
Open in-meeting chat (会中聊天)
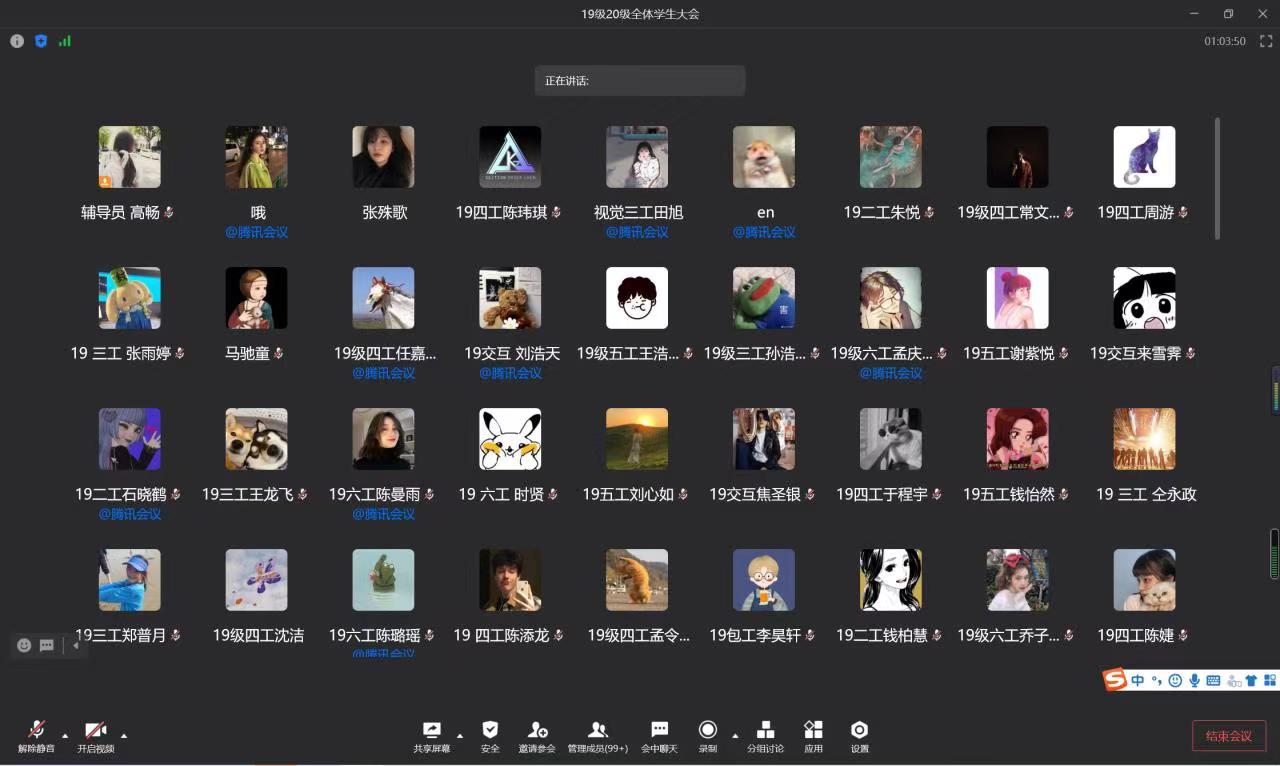pyautogui.click(x=659, y=735)
